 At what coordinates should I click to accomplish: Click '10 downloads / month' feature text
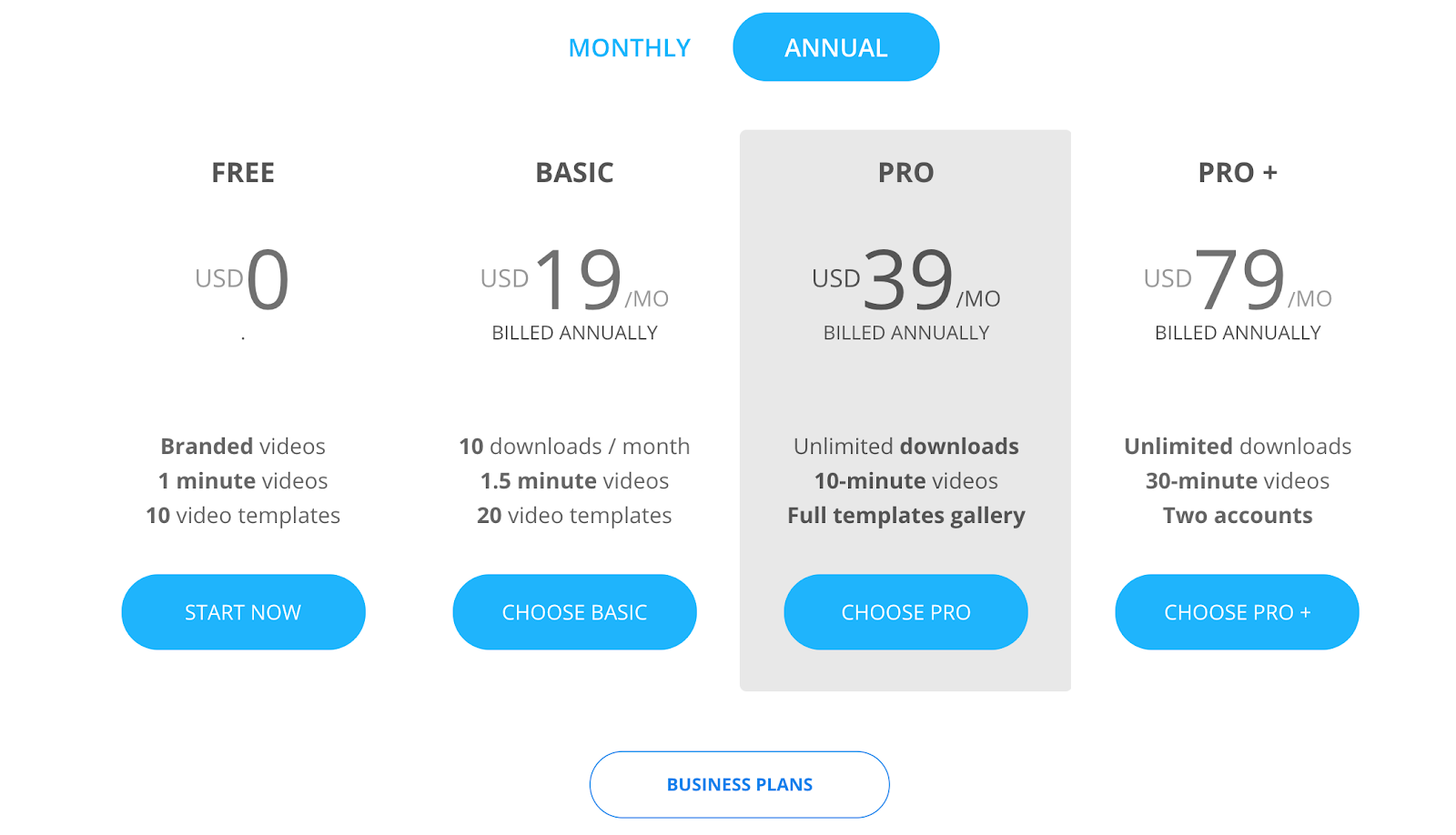[x=574, y=447]
